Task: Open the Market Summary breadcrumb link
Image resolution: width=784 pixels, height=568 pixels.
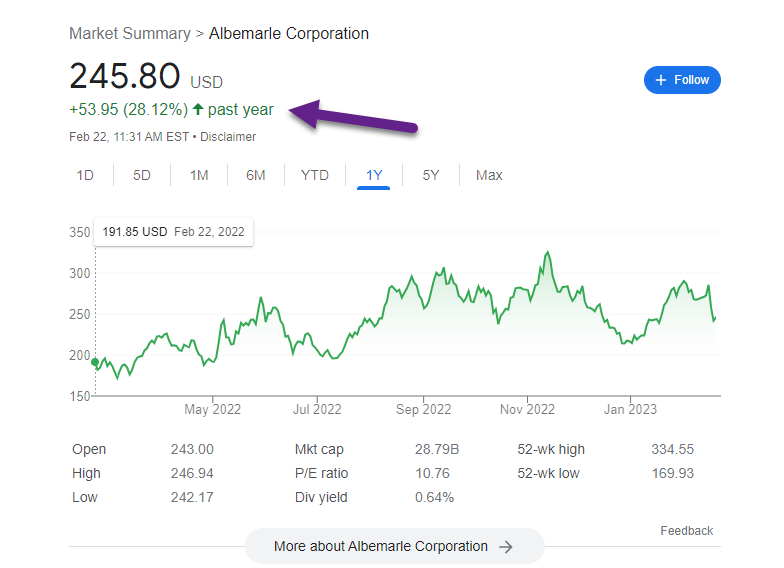Action: coord(130,34)
